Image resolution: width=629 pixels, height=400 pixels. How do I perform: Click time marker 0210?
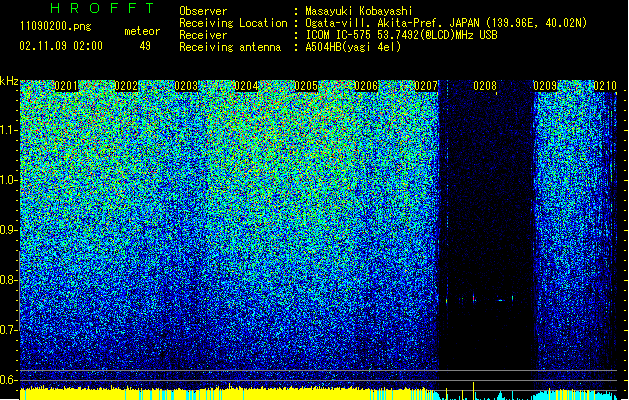point(605,86)
